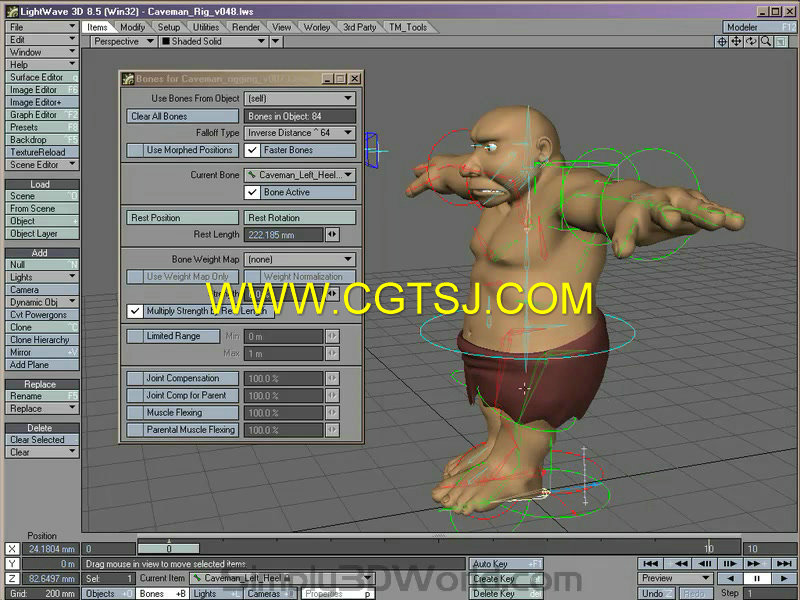Image resolution: width=800 pixels, height=600 pixels.
Task: Open the Surface Editor
Action: 42,78
